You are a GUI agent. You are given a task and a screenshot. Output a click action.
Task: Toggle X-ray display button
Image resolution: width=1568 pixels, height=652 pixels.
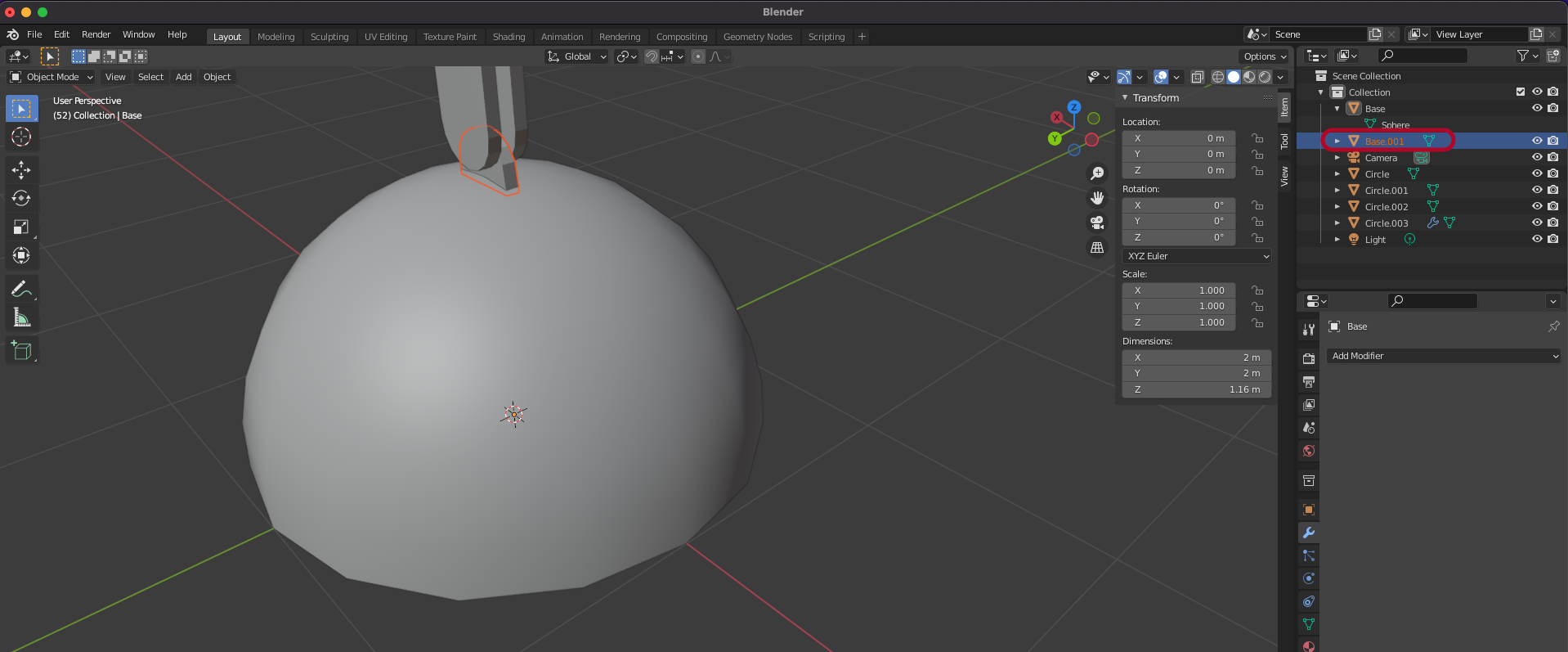pyautogui.click(x=1197, y=77)
